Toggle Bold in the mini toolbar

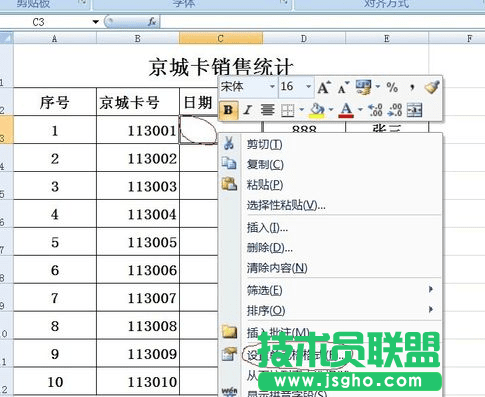coord(228,110)
